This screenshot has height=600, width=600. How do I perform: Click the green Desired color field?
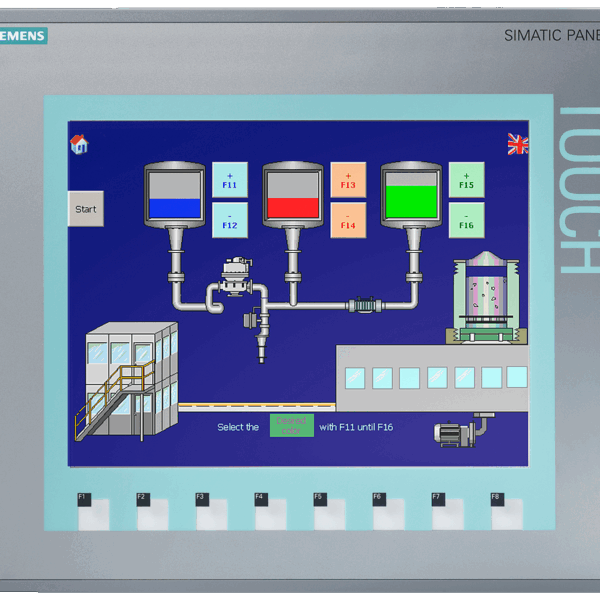pos(292,426)
